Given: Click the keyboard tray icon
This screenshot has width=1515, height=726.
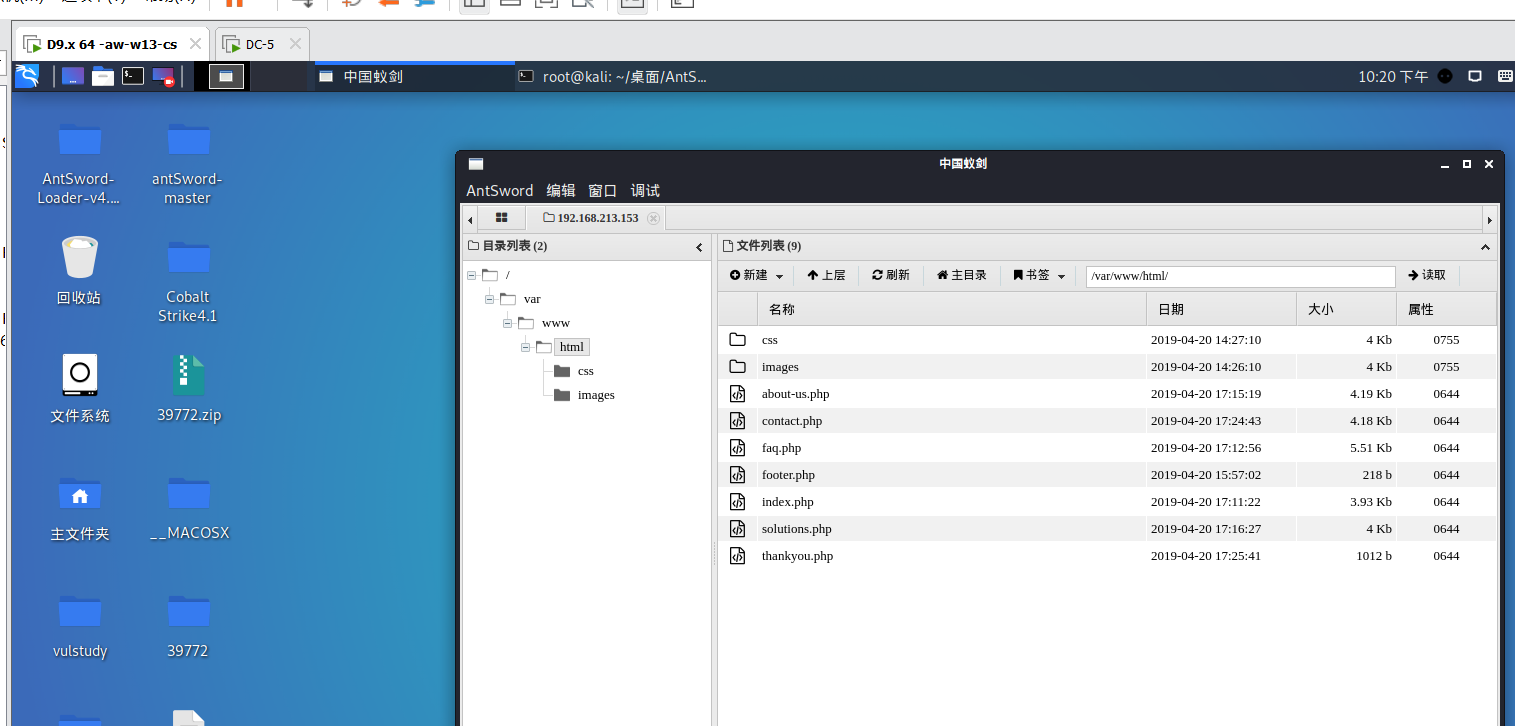Looking at the screenshot, I should 1504,76.
